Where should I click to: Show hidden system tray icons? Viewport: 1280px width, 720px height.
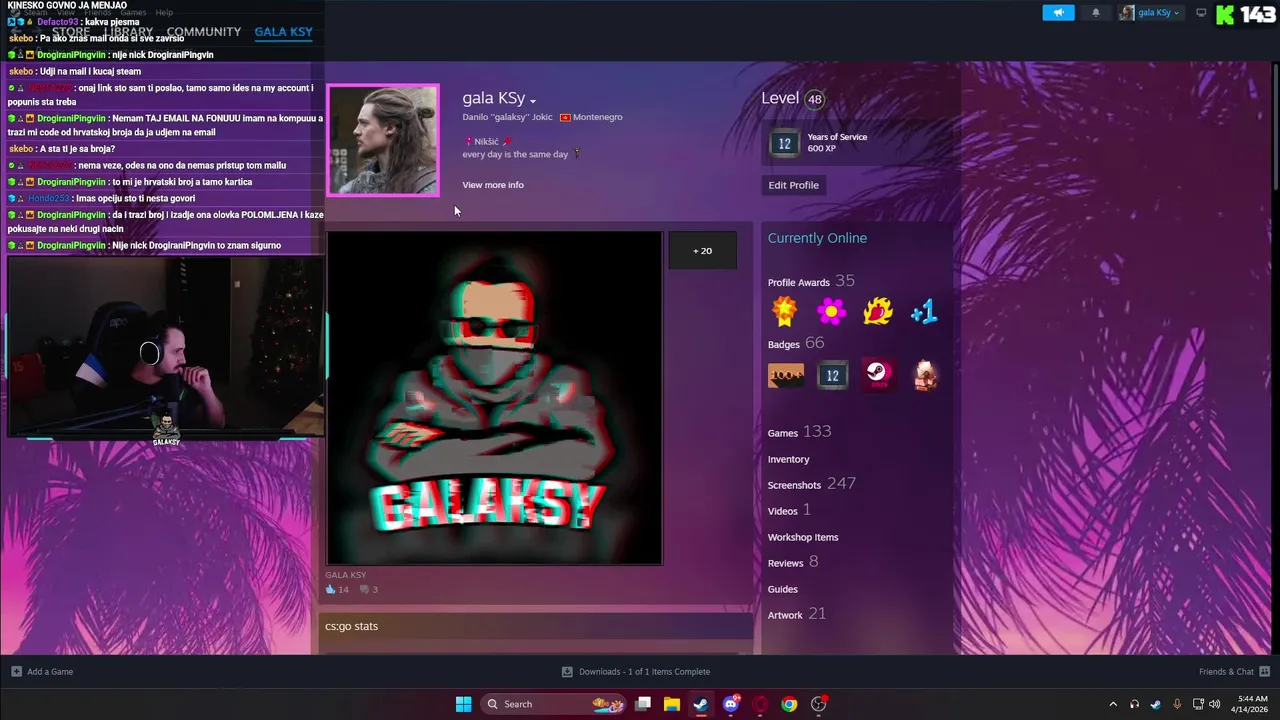[x=1113, y=704]
